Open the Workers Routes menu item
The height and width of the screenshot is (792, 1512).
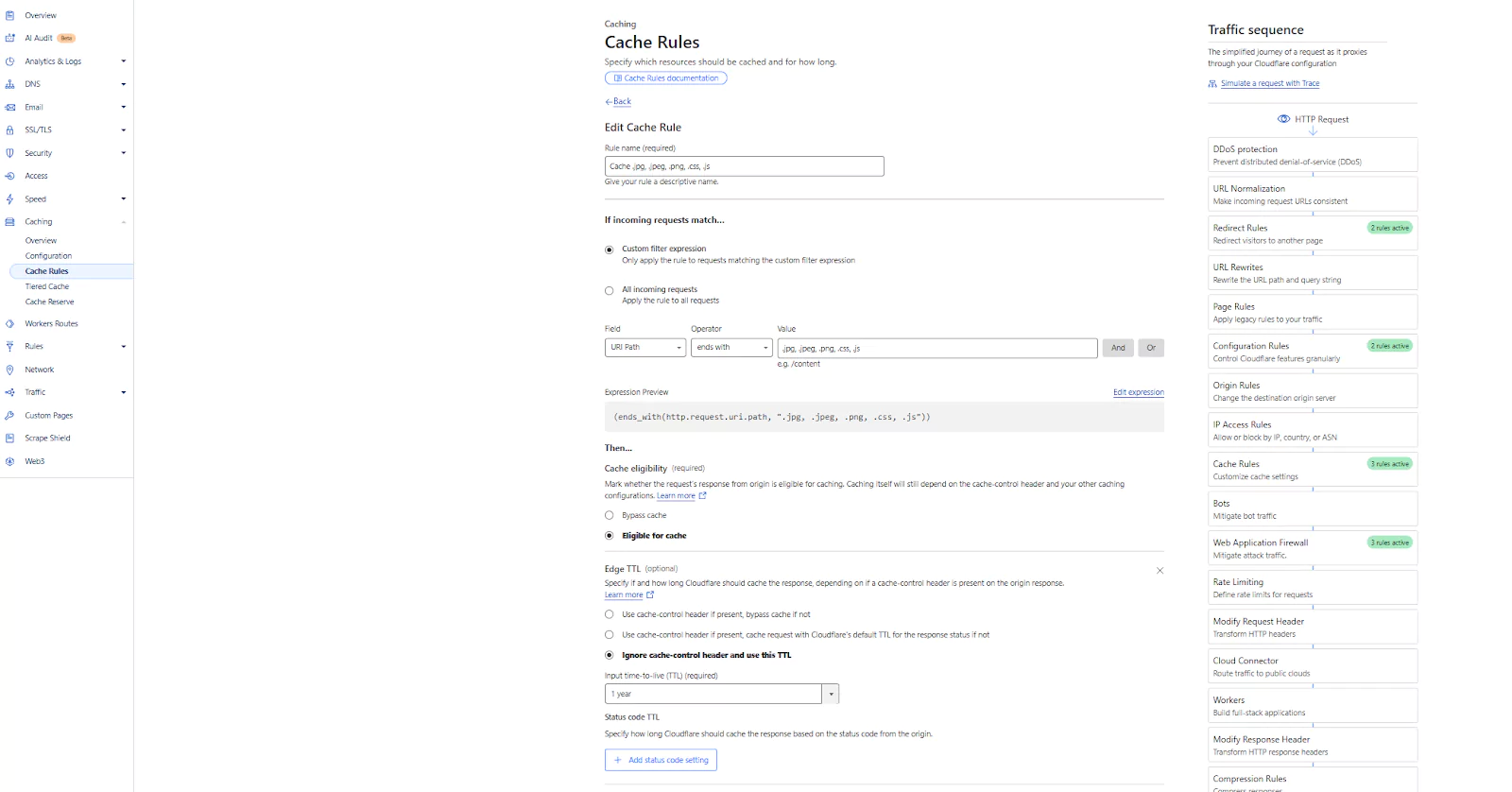tap(51, 323)
